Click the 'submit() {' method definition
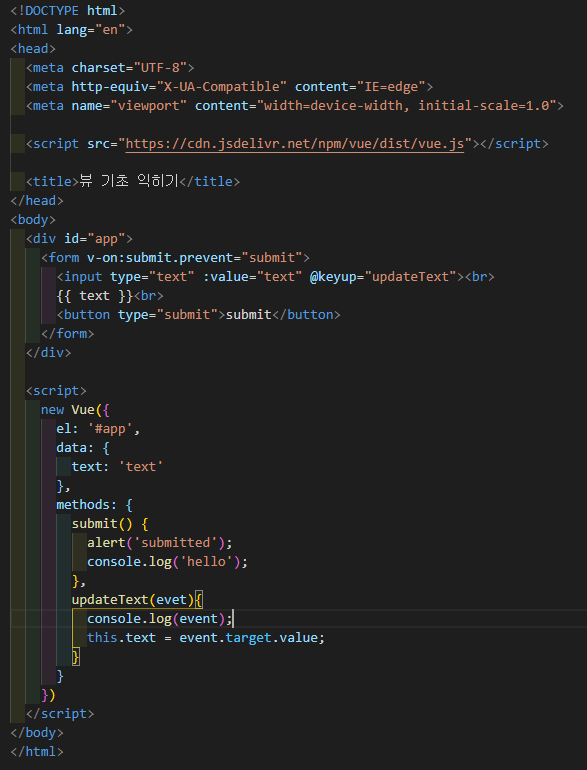The height and width of the screenshot is (770, 587). pyautogui.click(x=110, y=524)
